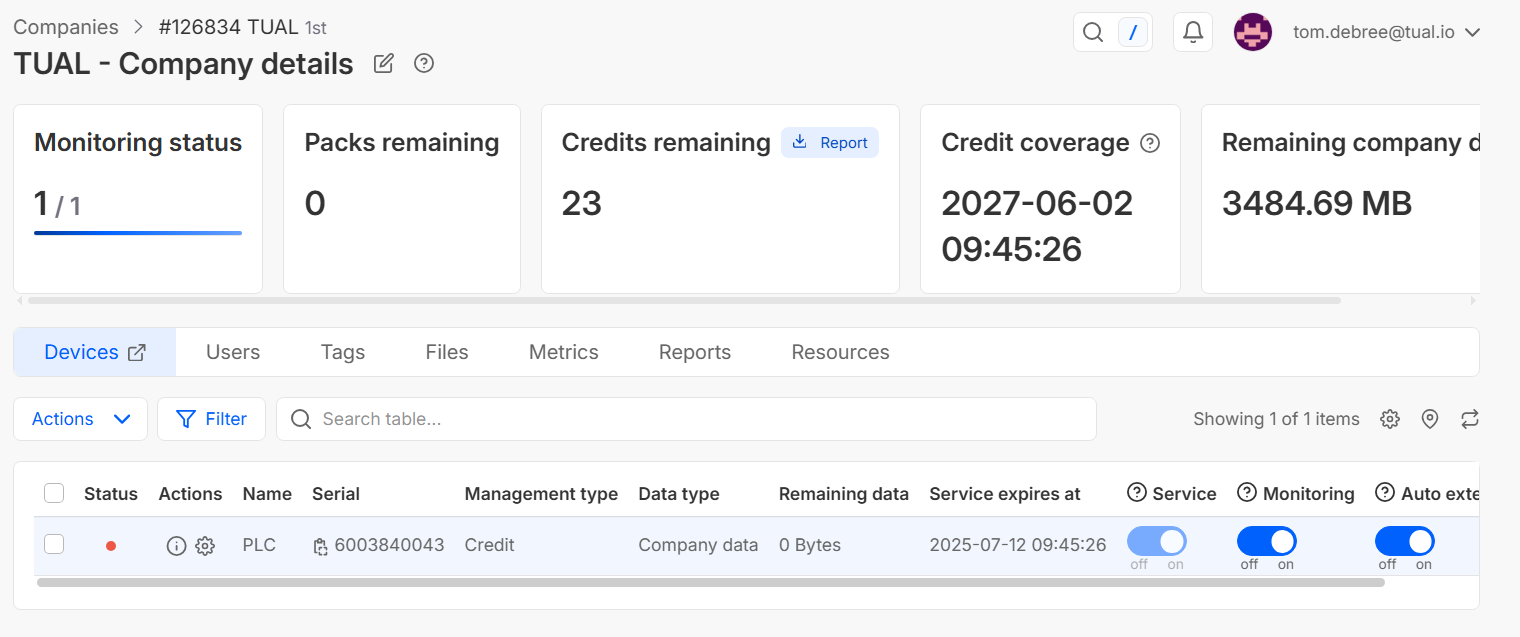Image resolution: width=1520 pixels, height=637 pixels.
Task: Select the PLC row checkbox
Action: pyautogui.click(x=54, y=544)
